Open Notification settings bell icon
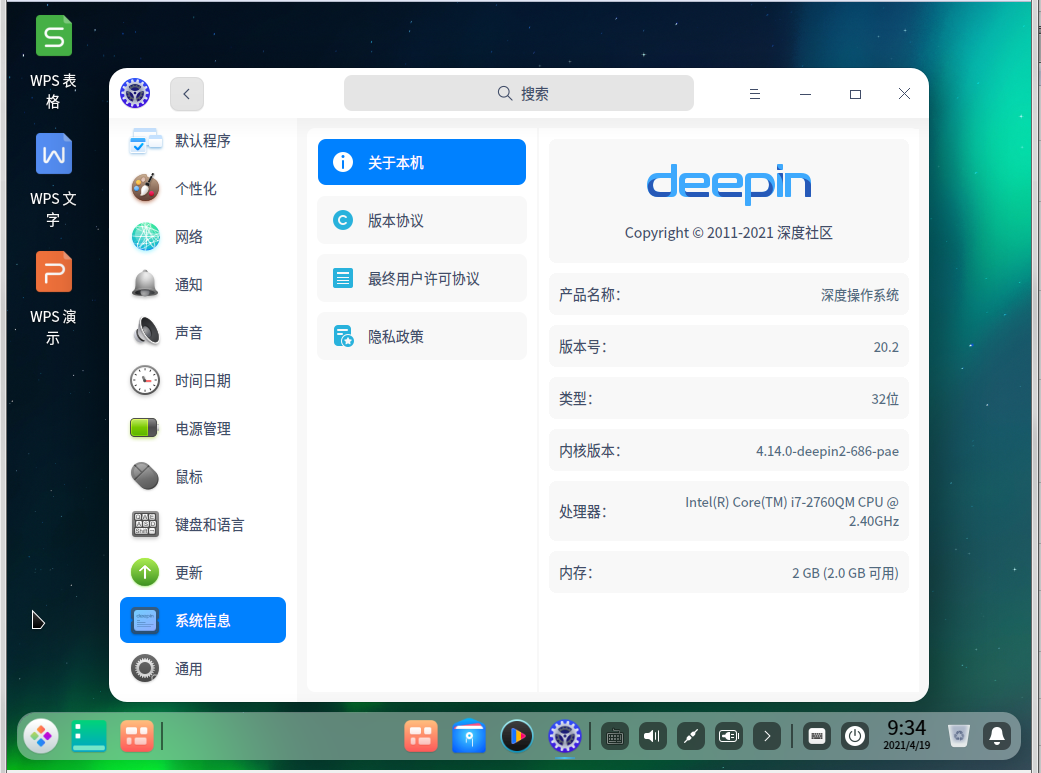Image resolution: width=1041 pixels, height=773 pixels. (145, 284)
